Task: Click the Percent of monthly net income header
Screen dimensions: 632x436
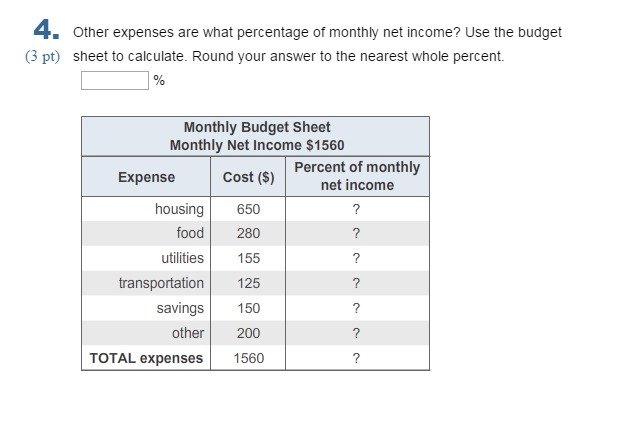Action: [x=357, y=176]
